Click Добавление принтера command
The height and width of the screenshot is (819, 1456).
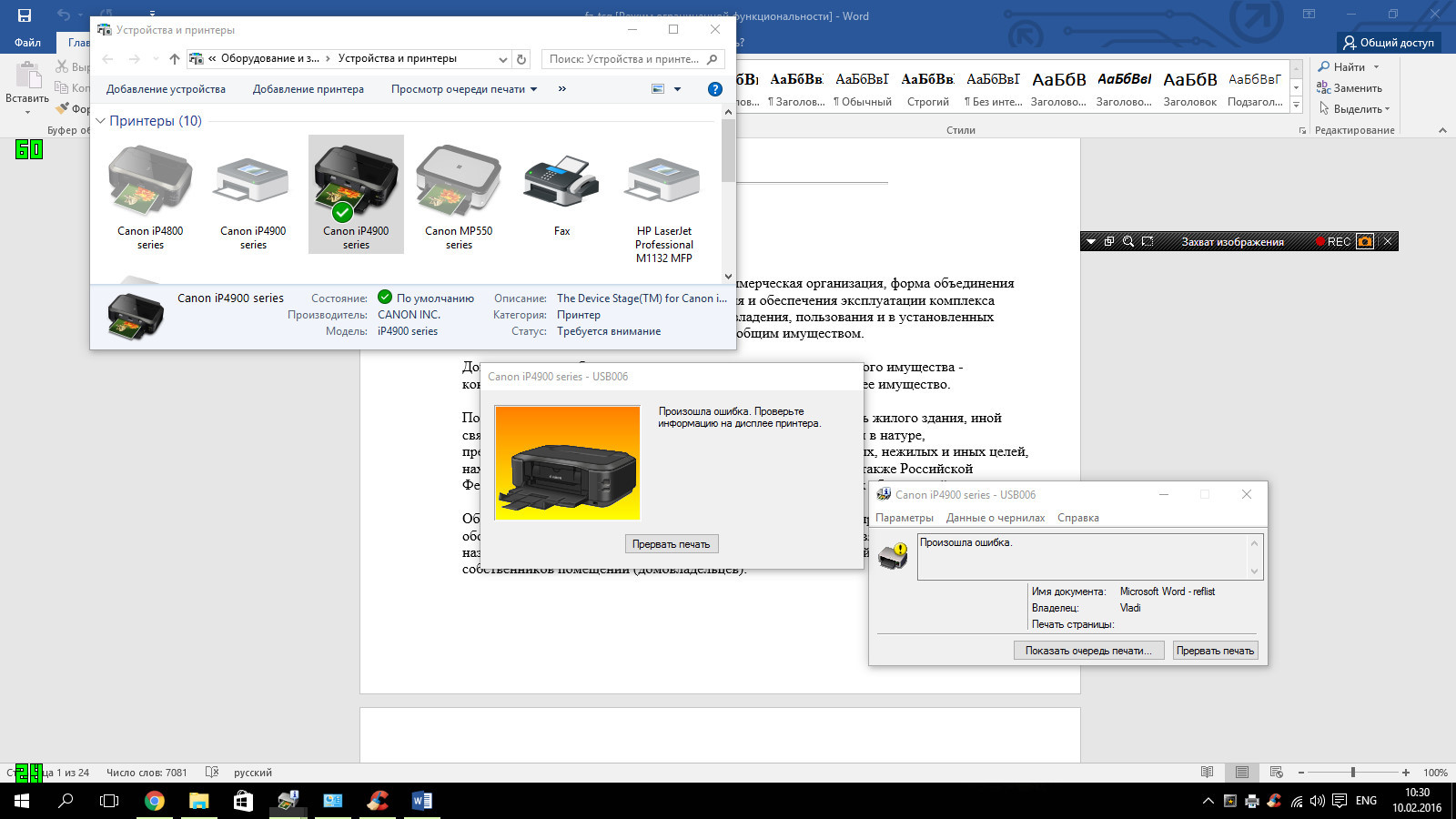[308, 89]
